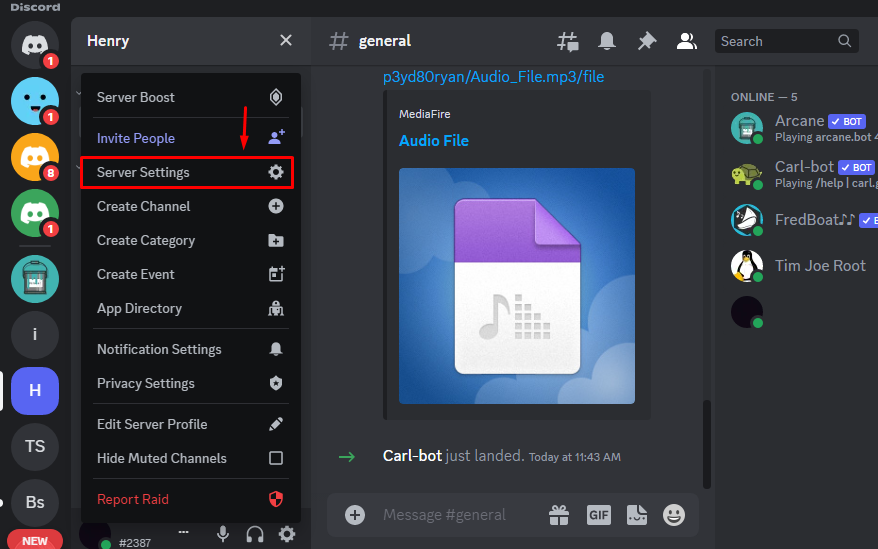Open the emoji picker
The image size is (878, 549).
674,515
